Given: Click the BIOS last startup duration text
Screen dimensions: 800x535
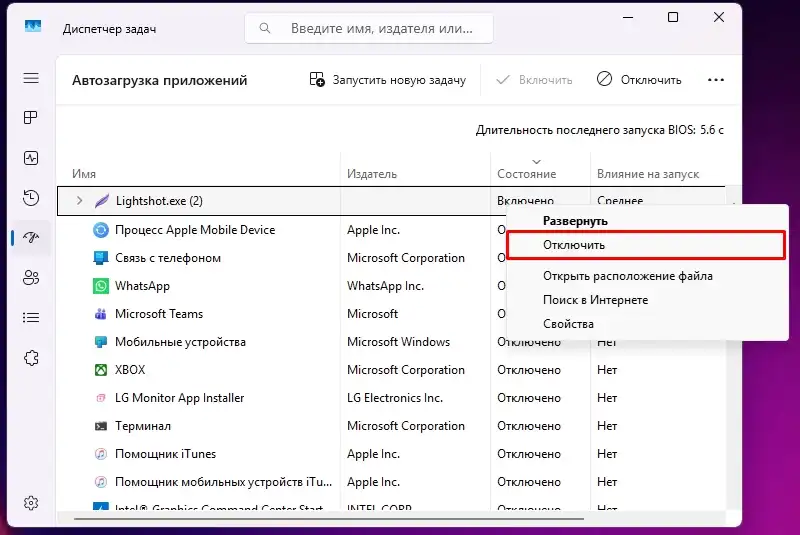Looking at the screenshot, I should click(x=599, y=130).
